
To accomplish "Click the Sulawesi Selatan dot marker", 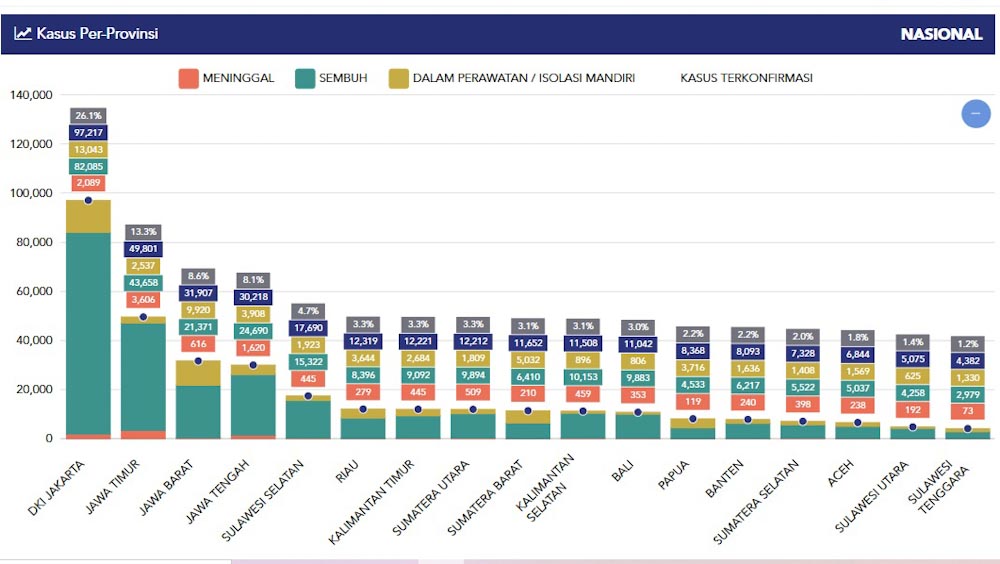I will pos(308,396).
